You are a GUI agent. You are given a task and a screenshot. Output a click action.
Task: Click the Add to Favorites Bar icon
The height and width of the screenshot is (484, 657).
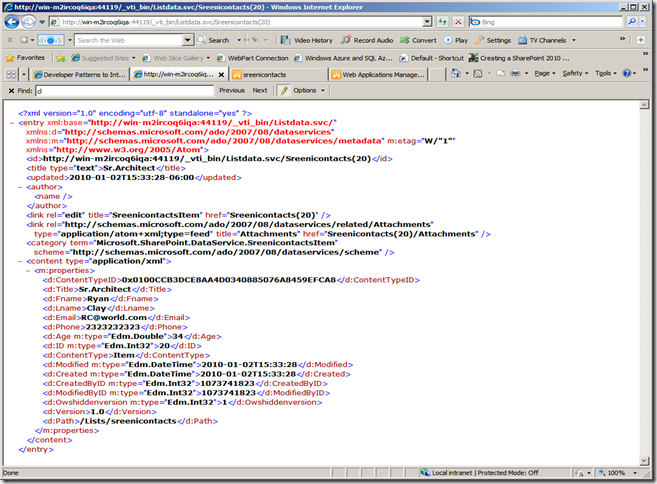(x=61, y=58)
